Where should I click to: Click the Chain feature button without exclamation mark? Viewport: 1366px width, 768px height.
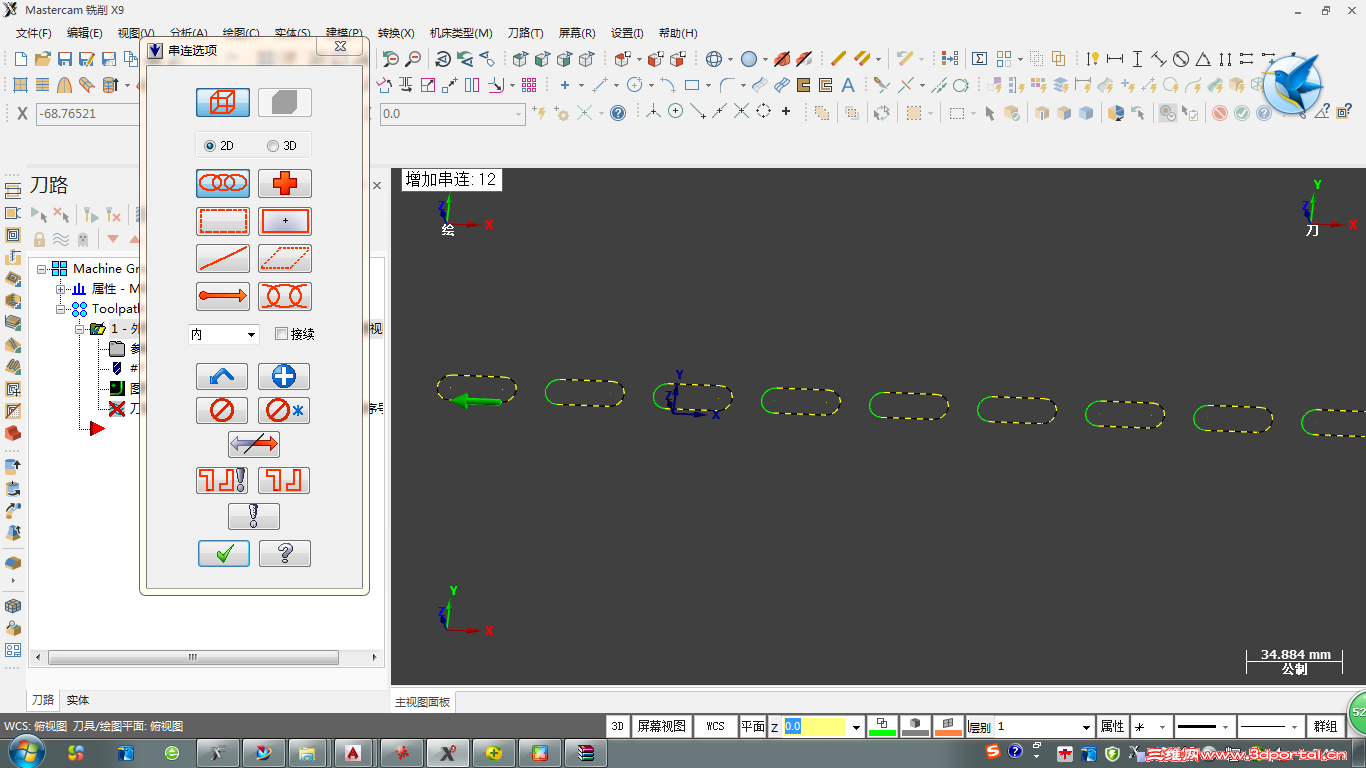pos(284,481)
